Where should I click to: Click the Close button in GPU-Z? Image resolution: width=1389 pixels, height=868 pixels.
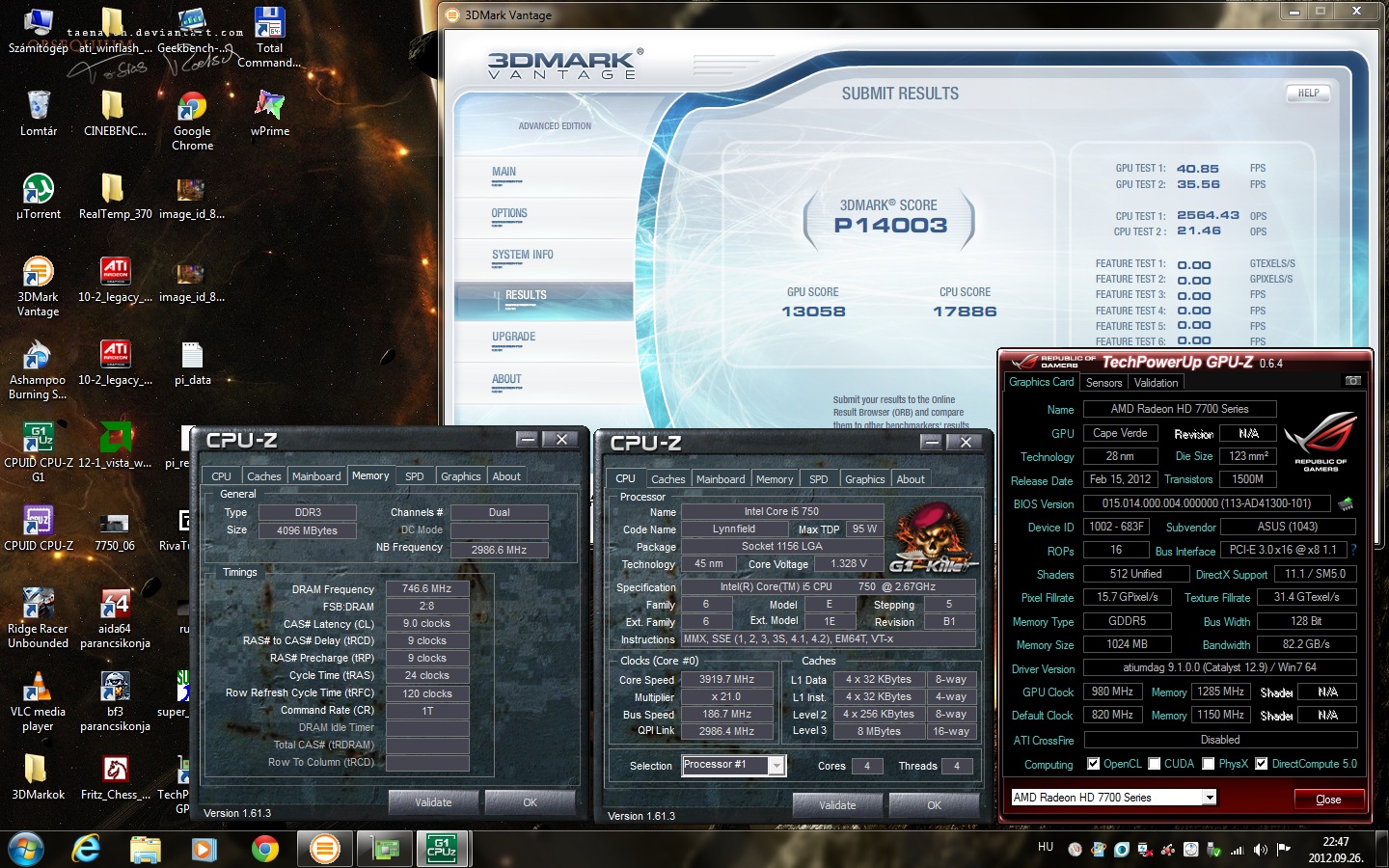point(1328,800)
